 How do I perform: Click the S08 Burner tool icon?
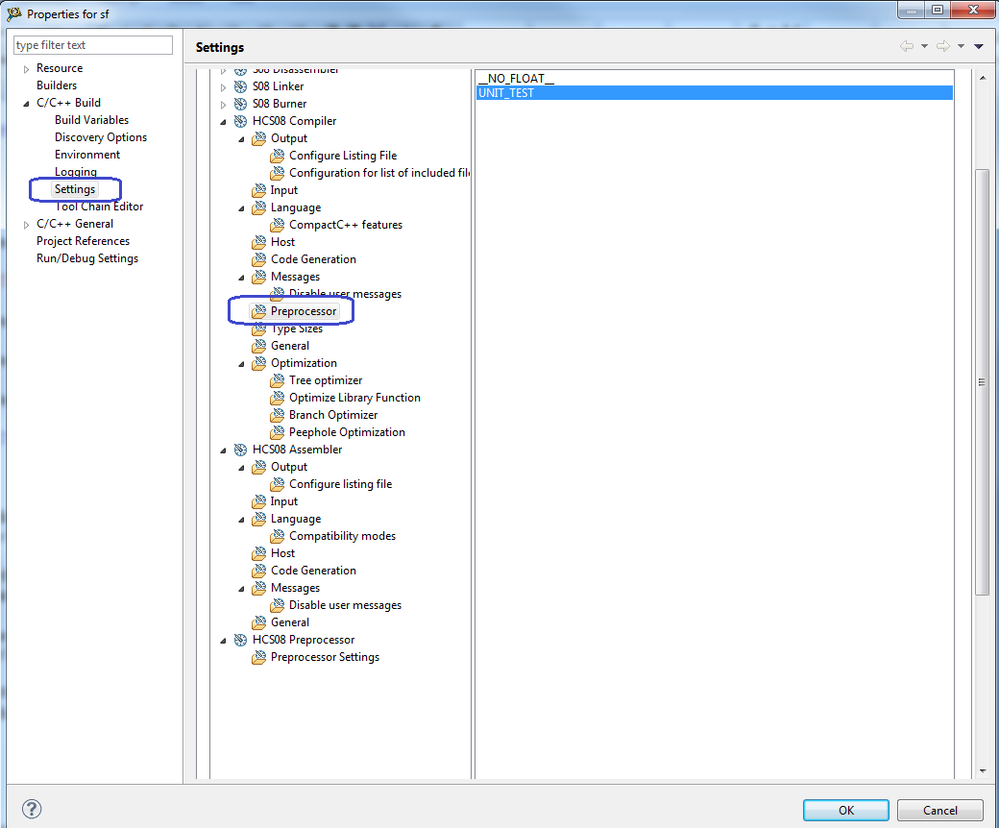pyautogui.click(x=240, y=103)
